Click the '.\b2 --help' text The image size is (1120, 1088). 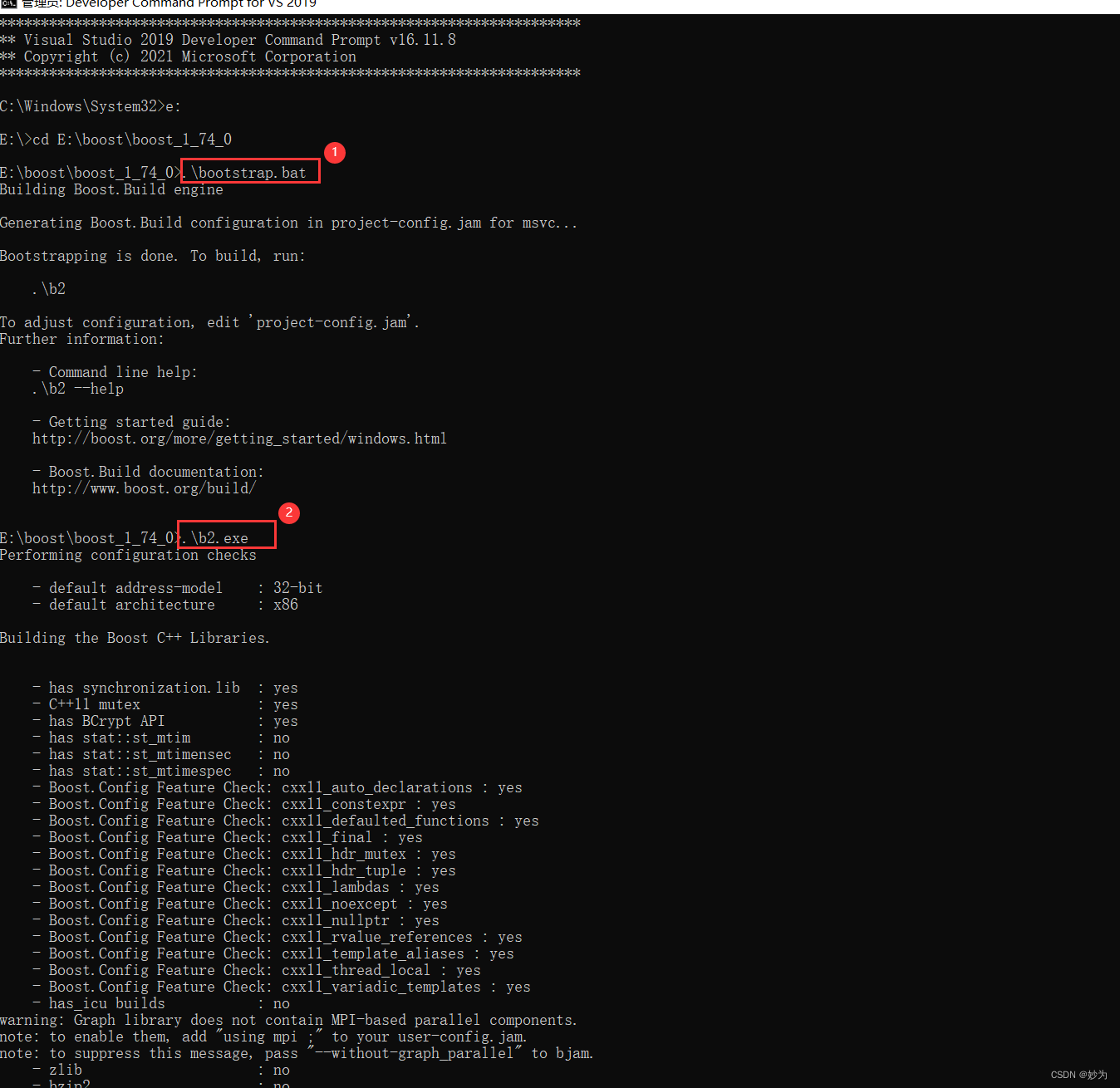click(x=78, y=389)
